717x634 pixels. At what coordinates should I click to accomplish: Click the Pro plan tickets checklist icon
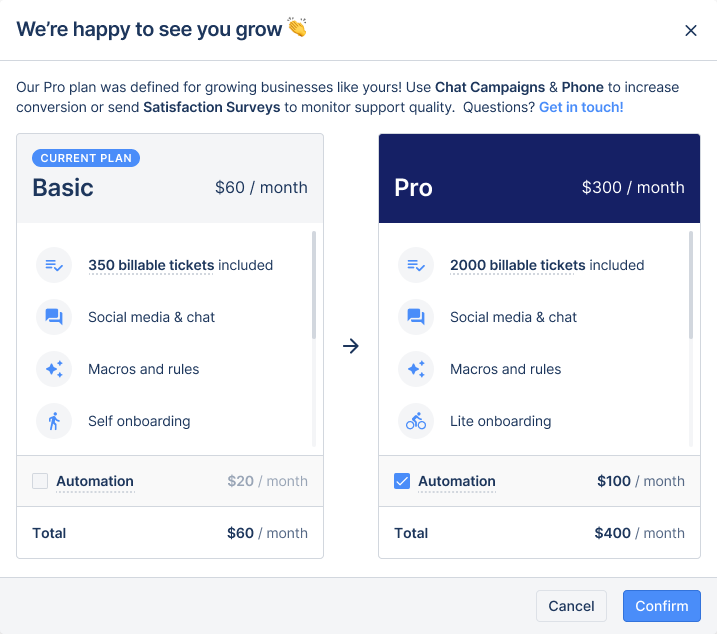click(416, 265)
